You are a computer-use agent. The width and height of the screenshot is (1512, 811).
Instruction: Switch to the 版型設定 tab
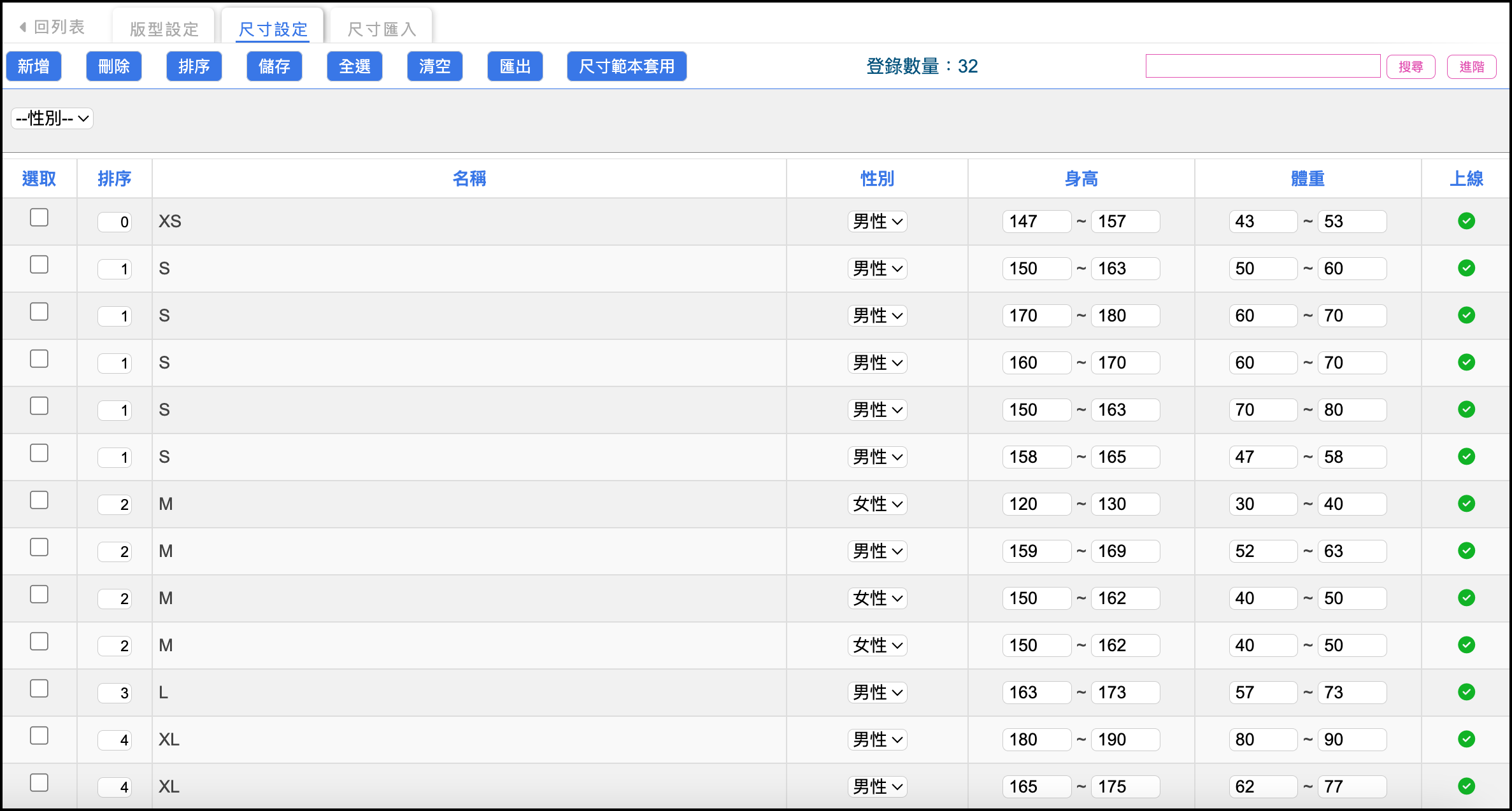[x=164, y=29]
